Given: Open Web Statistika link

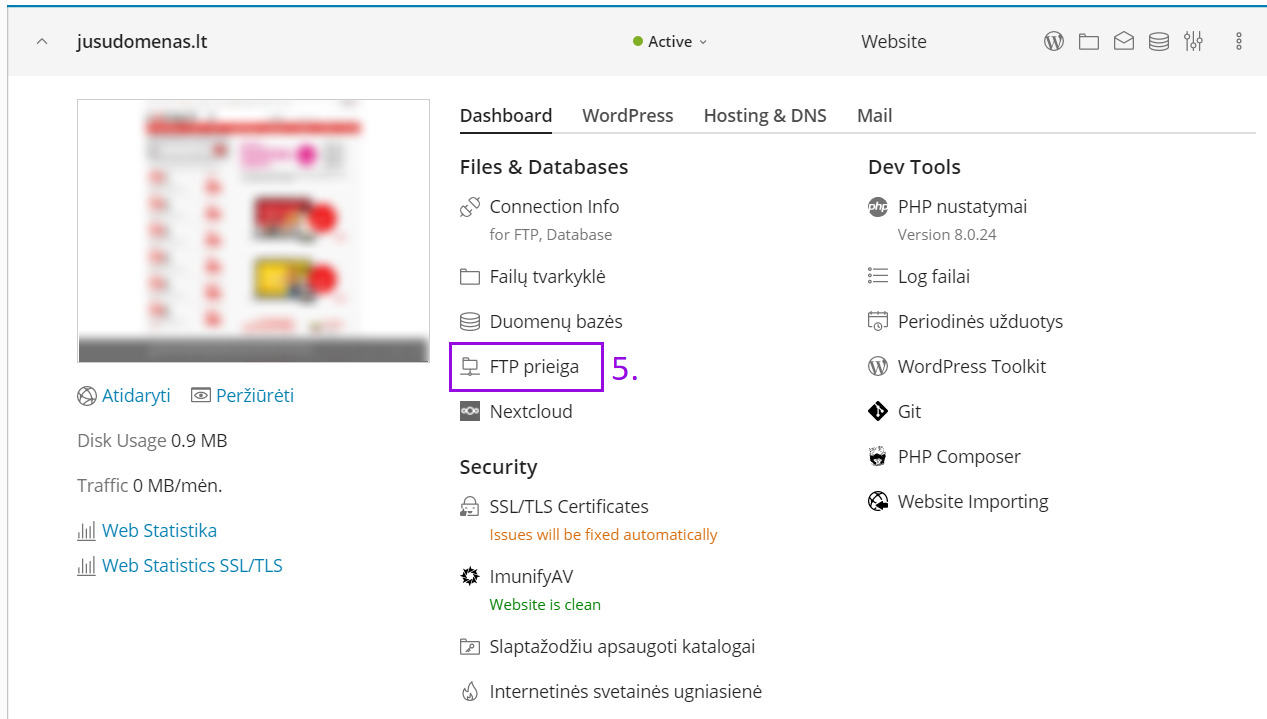Looking at the screenshot, I should 159,531.
